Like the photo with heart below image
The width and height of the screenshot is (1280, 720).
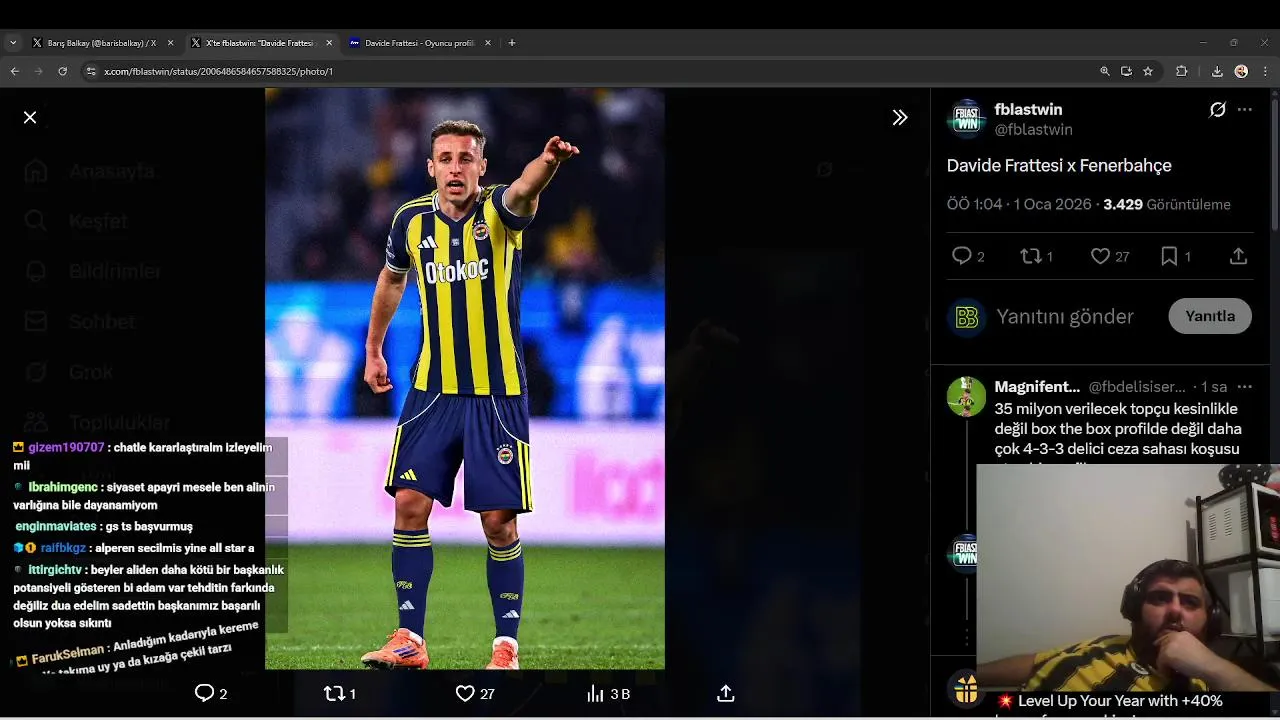(x=465, y=693)
